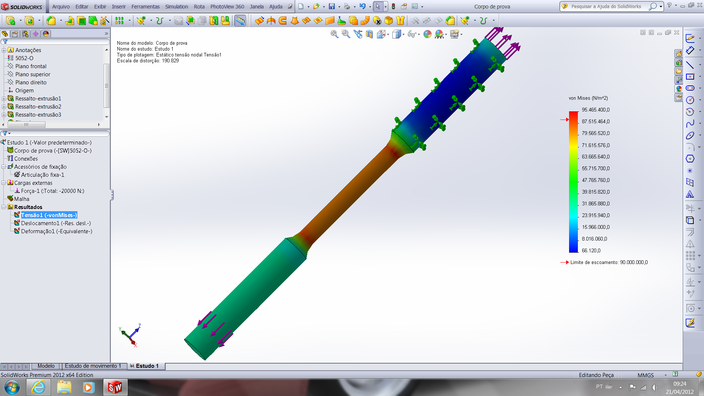704x396 pixels.
Task: Select Deformação1 (-Equivalente-) result
Action: tap(57, 231)
